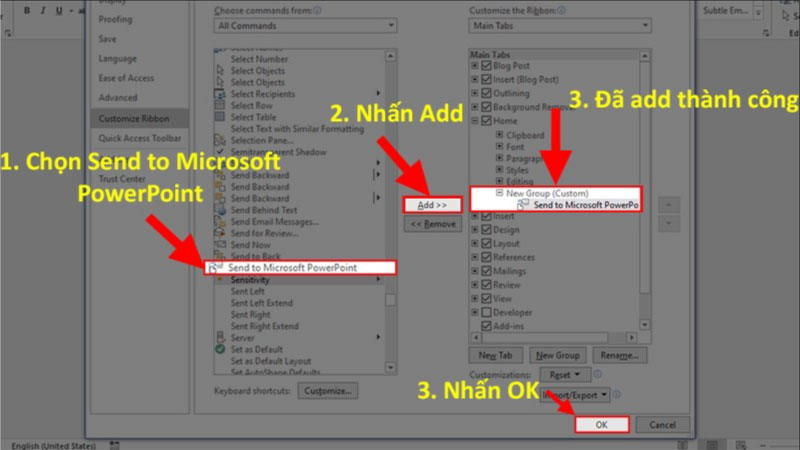Open the Quick Access Toolbar category
This screenshot has width=800, height=450.
140,138
